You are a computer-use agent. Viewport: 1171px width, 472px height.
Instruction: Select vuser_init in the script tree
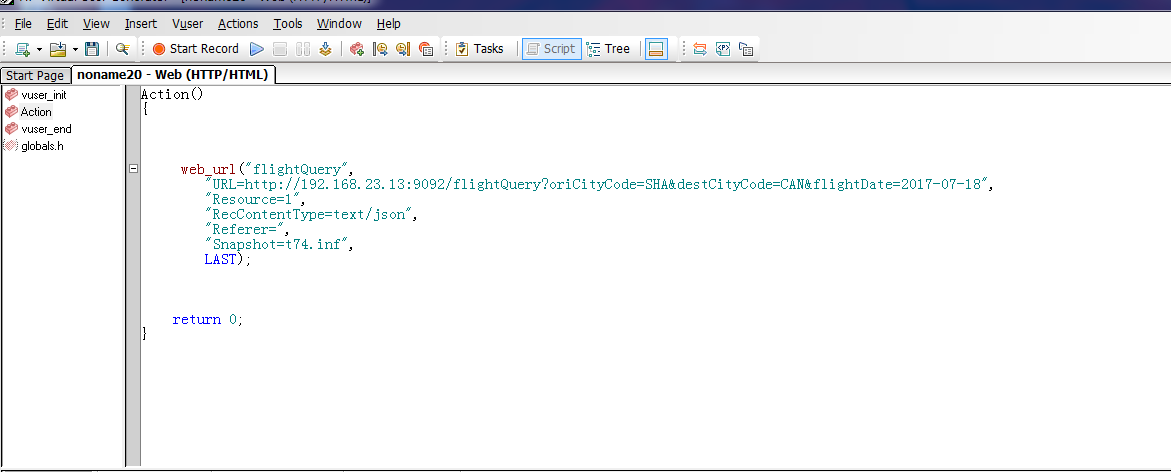[x=43, y=95]
